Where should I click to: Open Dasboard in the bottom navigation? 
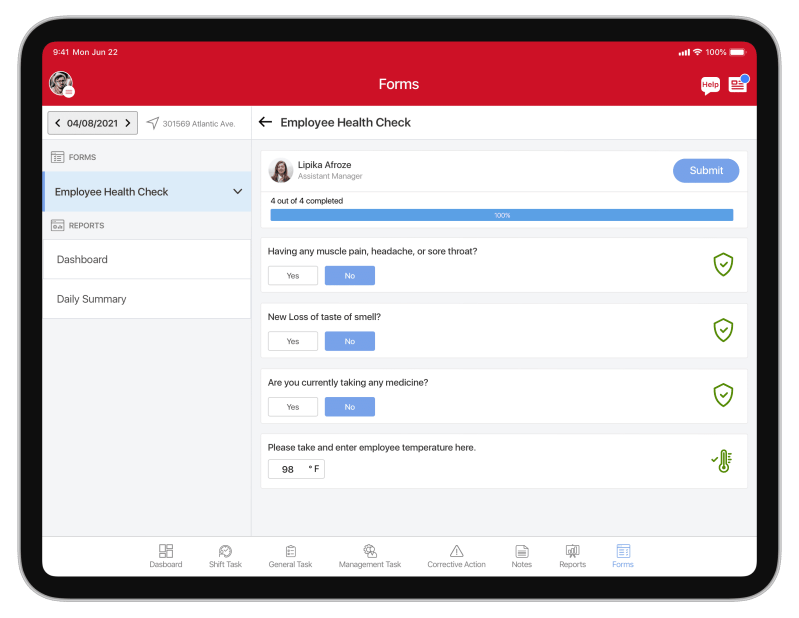coord(166,555)
